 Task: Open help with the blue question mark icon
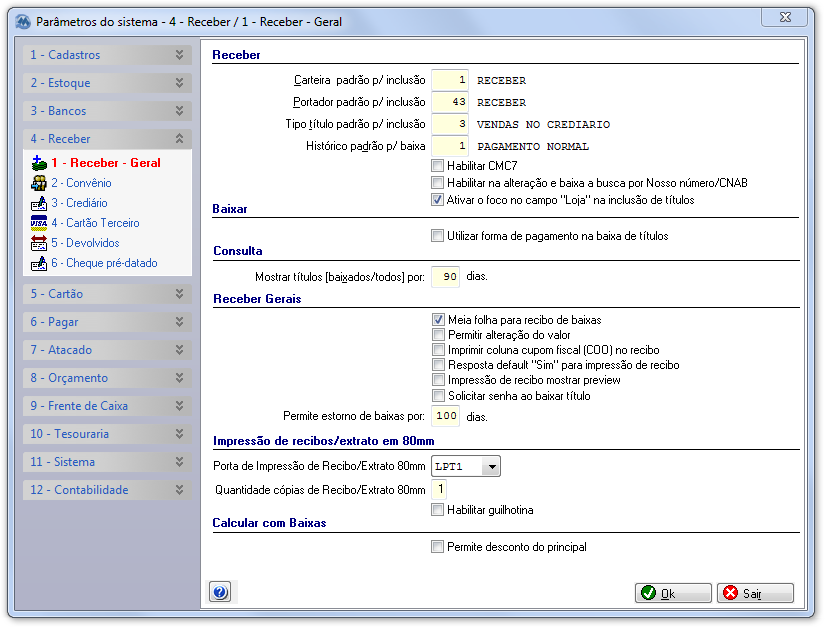(x=220, y=592)
